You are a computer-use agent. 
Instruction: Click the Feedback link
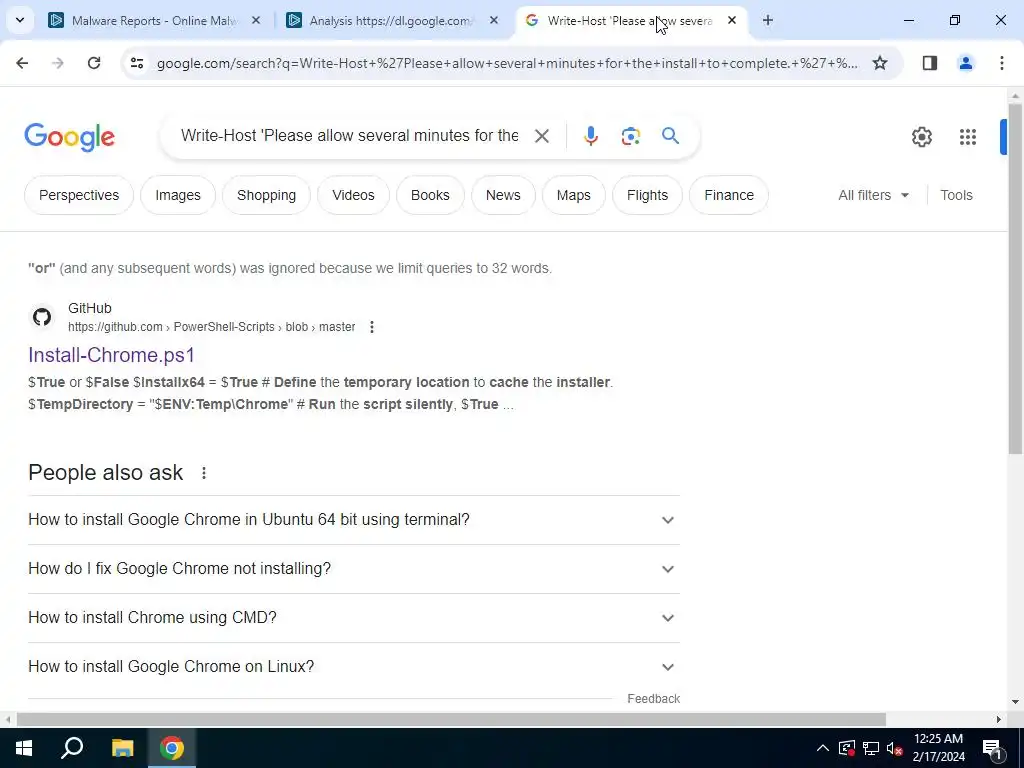653,699
